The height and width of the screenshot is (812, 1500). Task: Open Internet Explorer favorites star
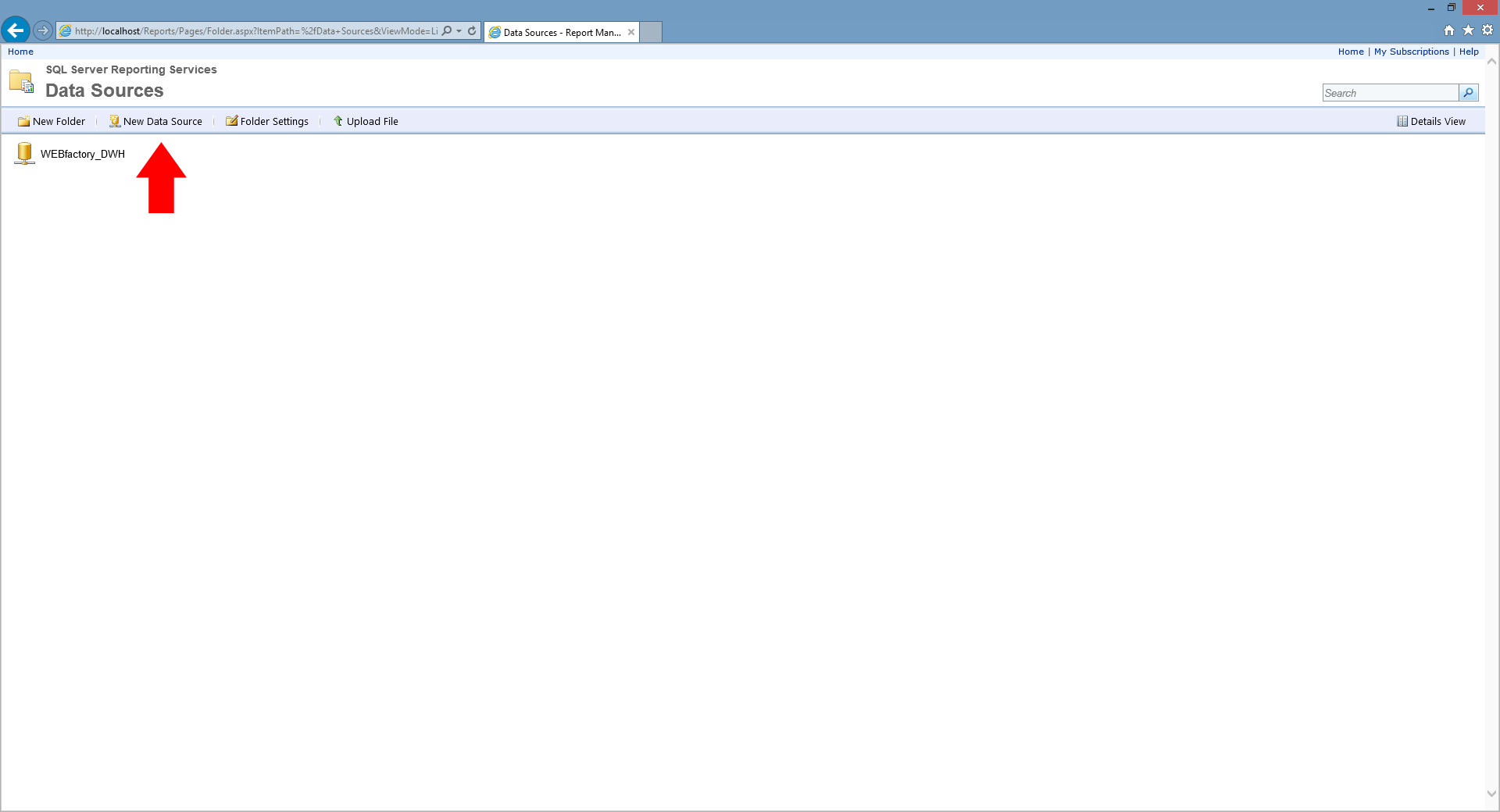[x=1466, y=30]
